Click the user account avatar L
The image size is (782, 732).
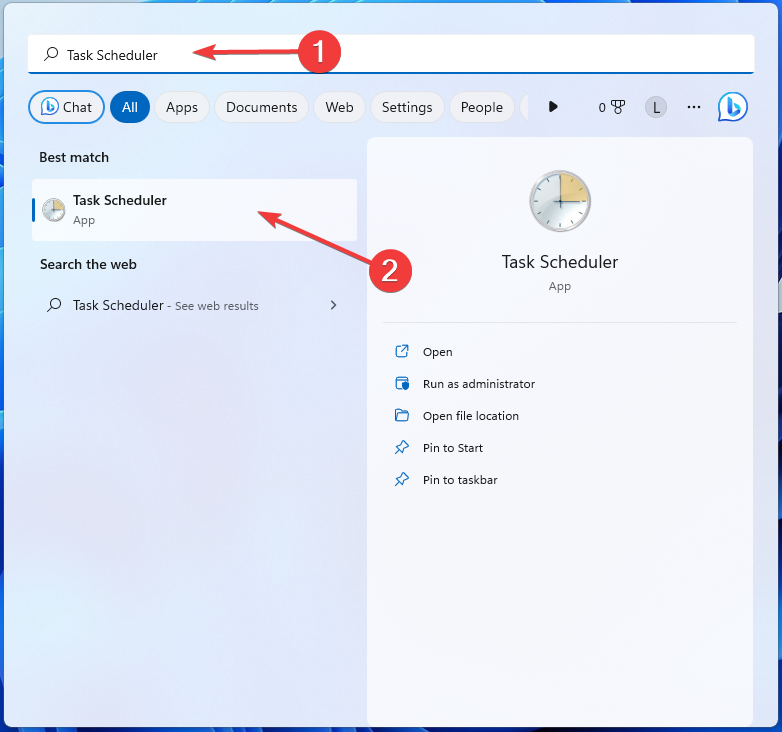pyautogui.click(x=655, y=107)
